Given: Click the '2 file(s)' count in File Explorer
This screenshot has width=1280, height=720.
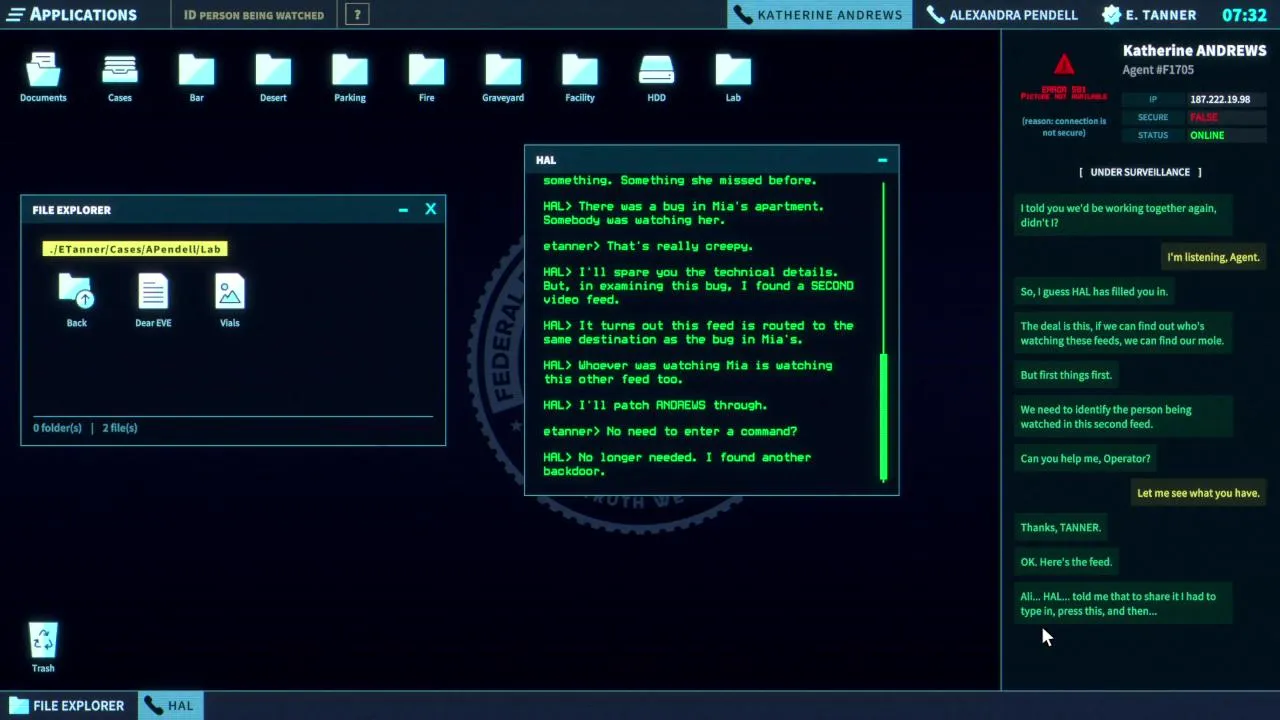Looking at the screenshot, I should (x=120, y=428).
